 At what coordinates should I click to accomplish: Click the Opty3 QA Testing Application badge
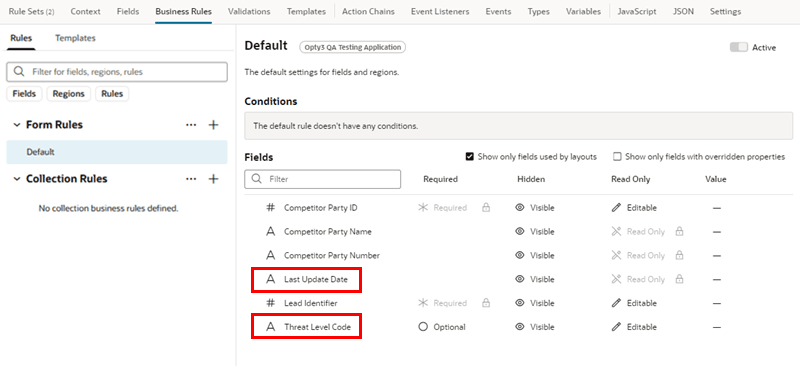tap(353, 47)
